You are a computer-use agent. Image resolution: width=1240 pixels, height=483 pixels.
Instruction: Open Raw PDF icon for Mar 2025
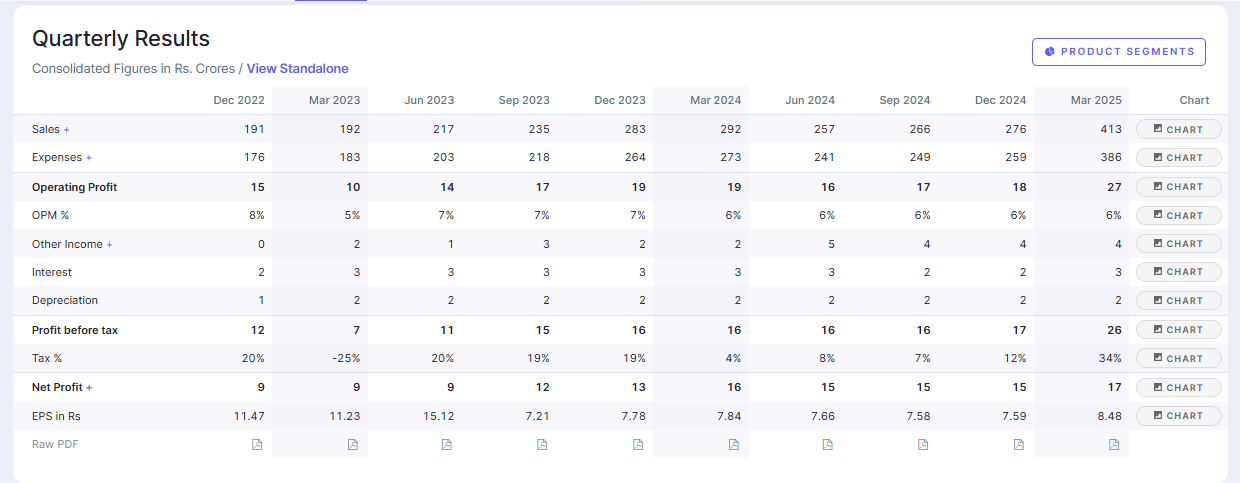tap(1114, 445)
